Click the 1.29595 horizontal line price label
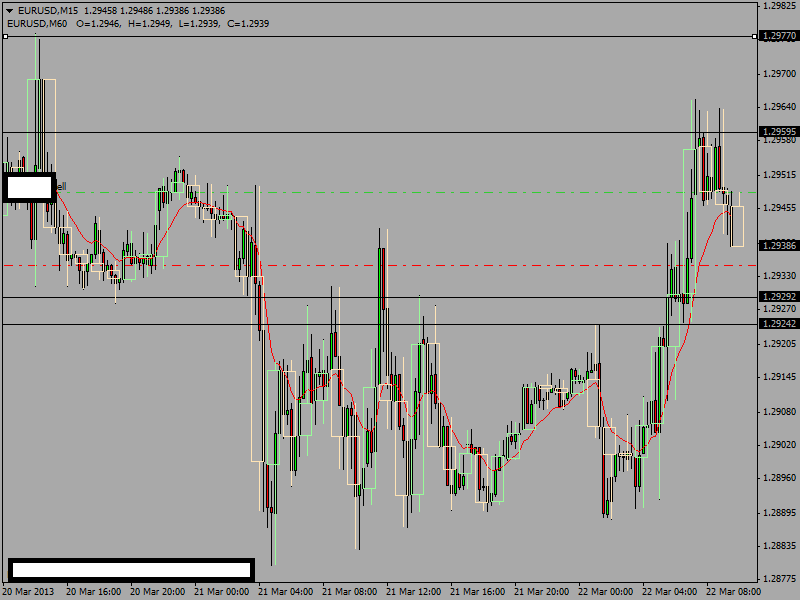Image resolution: width=800 pixels, height=600 pixels. pyautogui.click(x=779, y=132)
